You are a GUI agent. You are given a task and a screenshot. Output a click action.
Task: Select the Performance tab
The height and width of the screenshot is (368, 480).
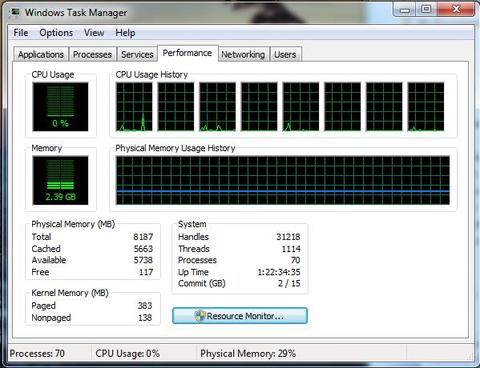[187, 53]
